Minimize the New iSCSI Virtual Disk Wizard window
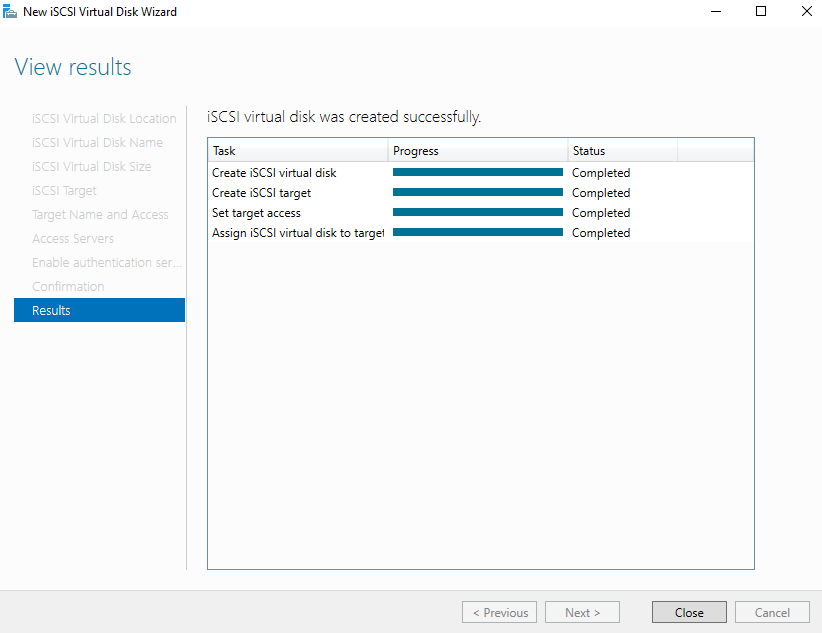This screenshot has width=822, height=633. 716,12
